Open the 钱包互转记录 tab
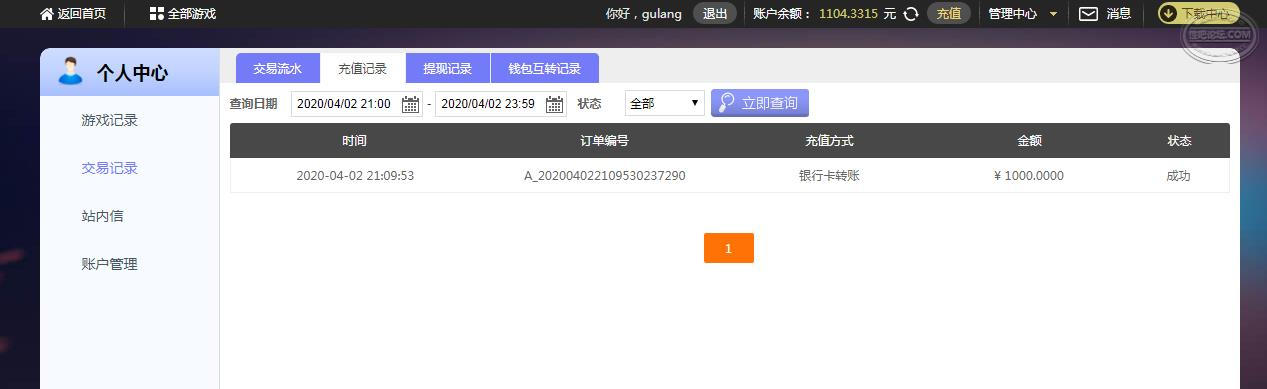The width and height of the screenshot is (1267, 389). [545, 68]
